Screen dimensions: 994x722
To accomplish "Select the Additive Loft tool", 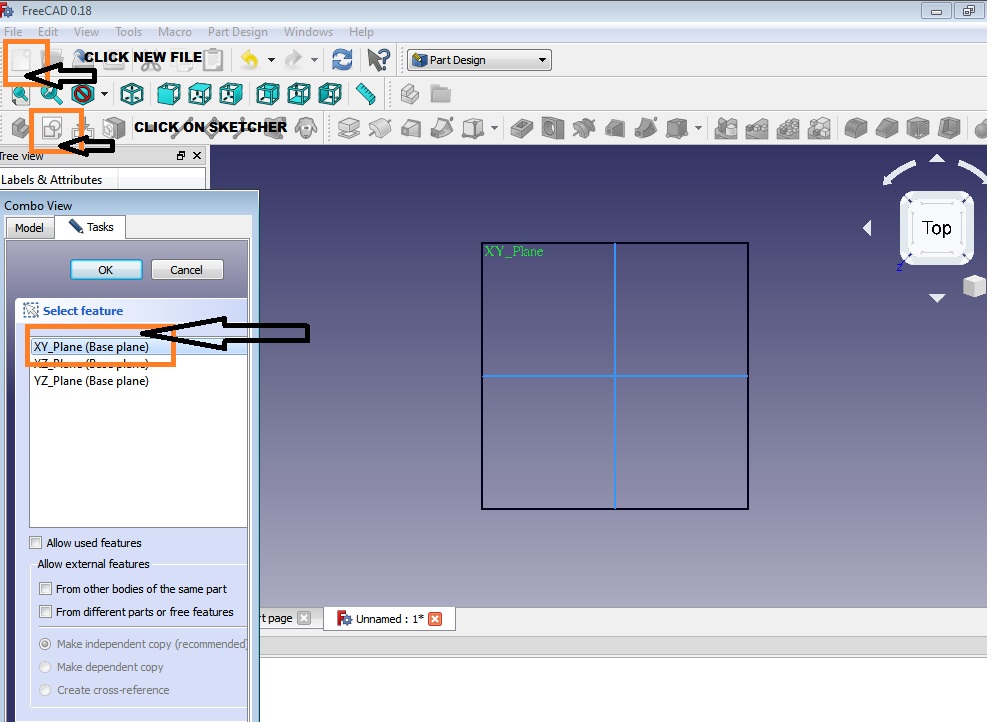I will (x=411, y=129).
